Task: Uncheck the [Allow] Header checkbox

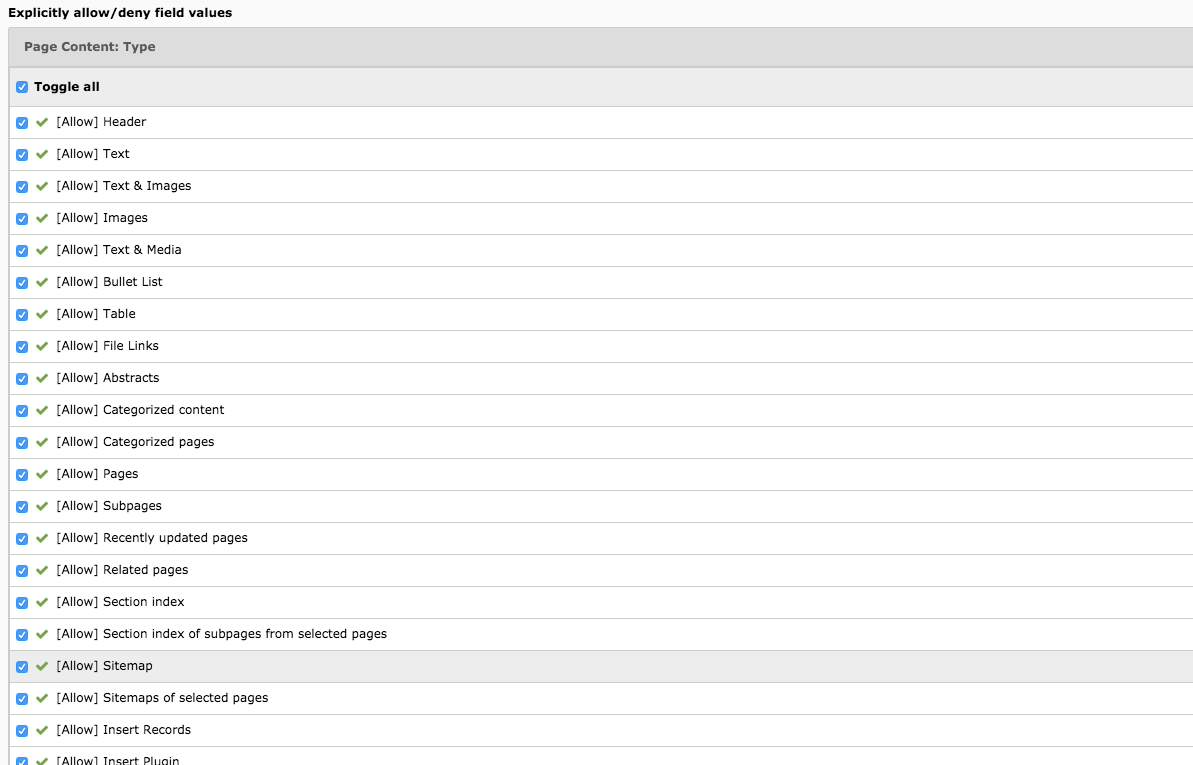Action: pyautogui.click(x=22, y=123)
